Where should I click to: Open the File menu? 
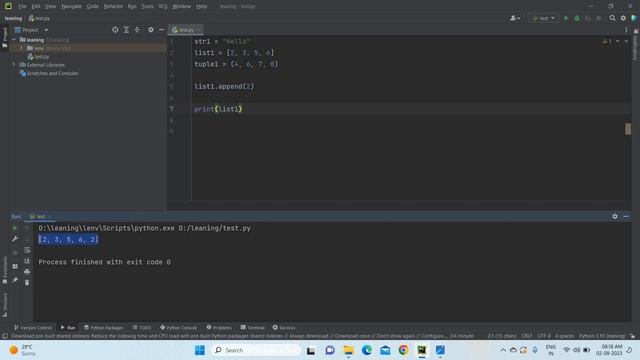click(x=22, y=7)
